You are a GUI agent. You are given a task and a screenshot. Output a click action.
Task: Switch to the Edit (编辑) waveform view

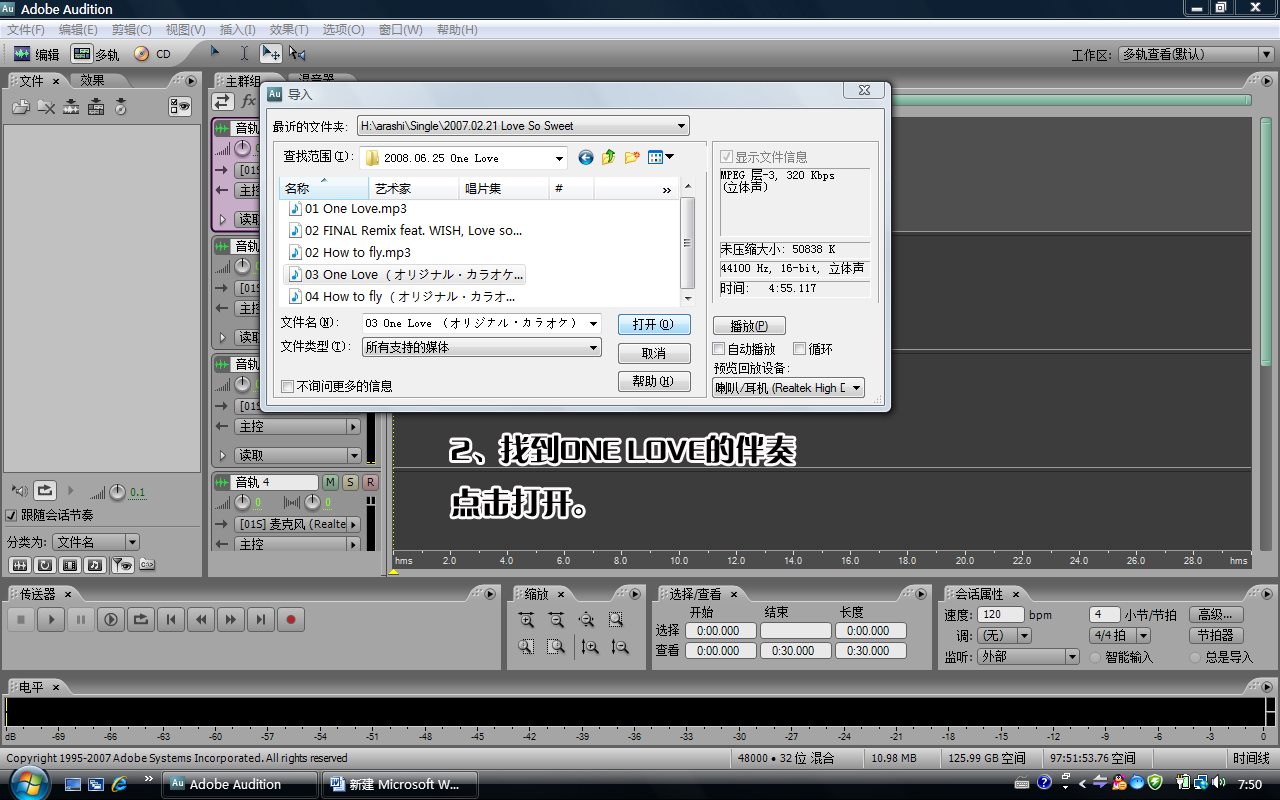[x=37, y=54]
